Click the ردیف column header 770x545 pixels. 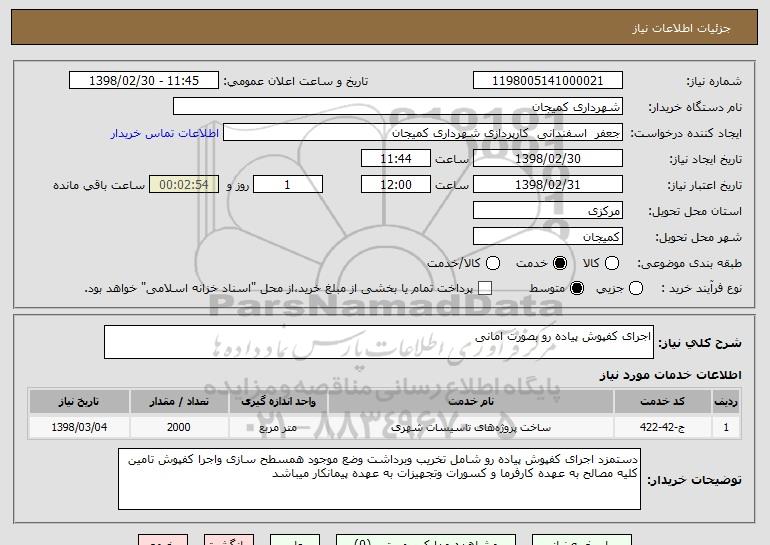coord(726,402)
